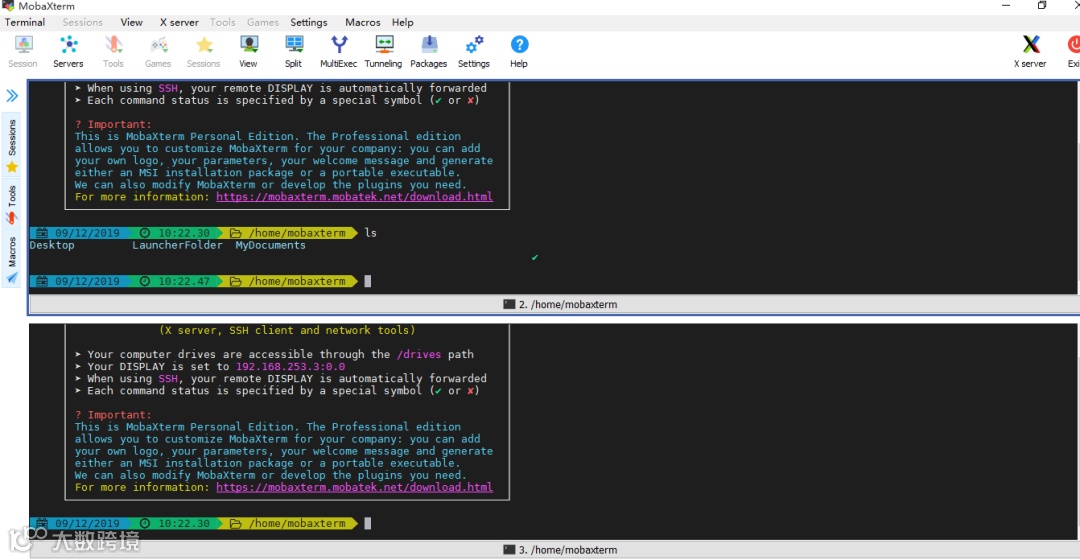Click the X server toolbar icon
This screenshot has height=560, width=1080.
pyautogui.click(x=1030, y=52)
